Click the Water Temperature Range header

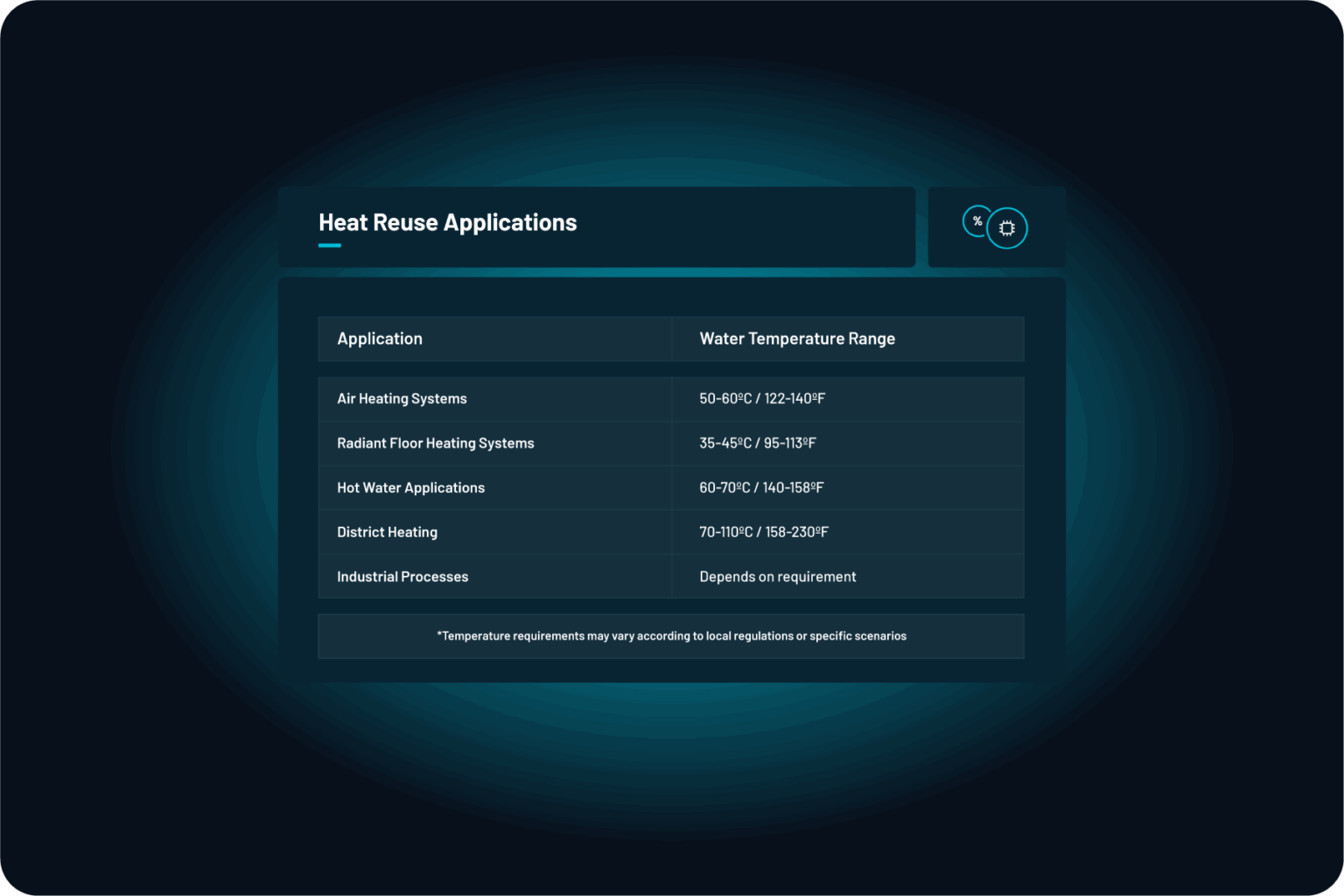[x=797, y=339]
